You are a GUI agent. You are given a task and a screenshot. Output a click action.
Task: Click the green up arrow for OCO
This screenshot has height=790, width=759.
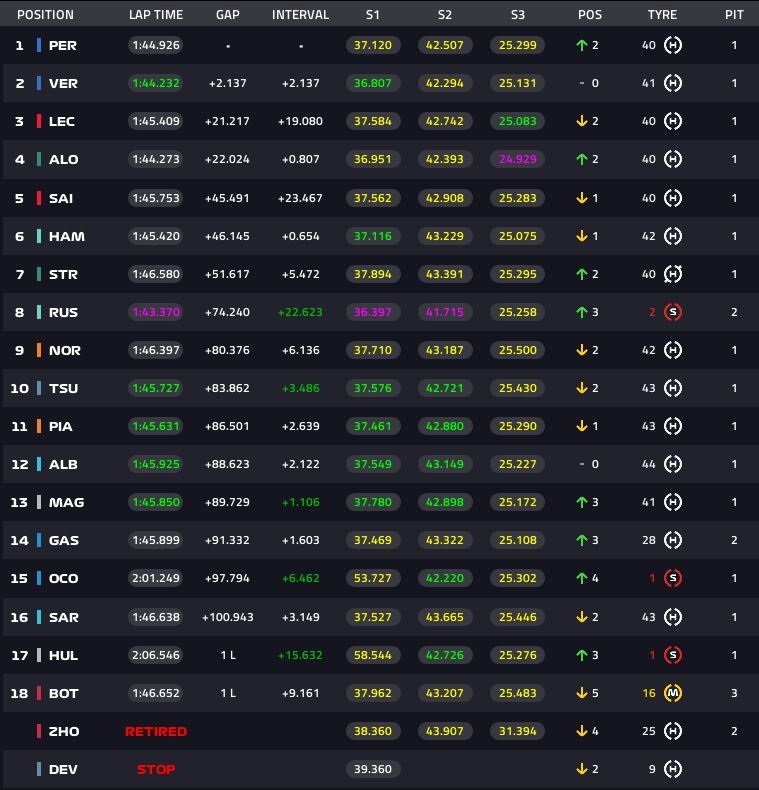(581, 578)
